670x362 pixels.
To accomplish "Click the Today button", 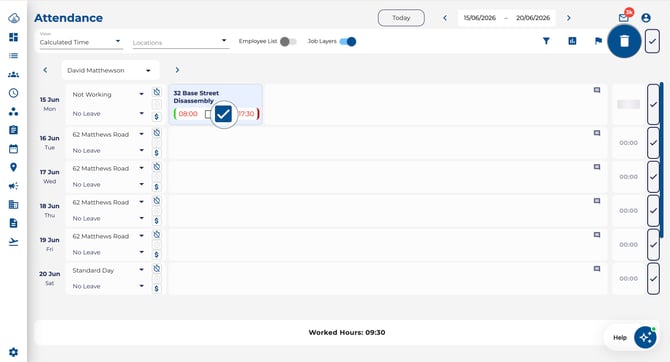I will [401, 18].
